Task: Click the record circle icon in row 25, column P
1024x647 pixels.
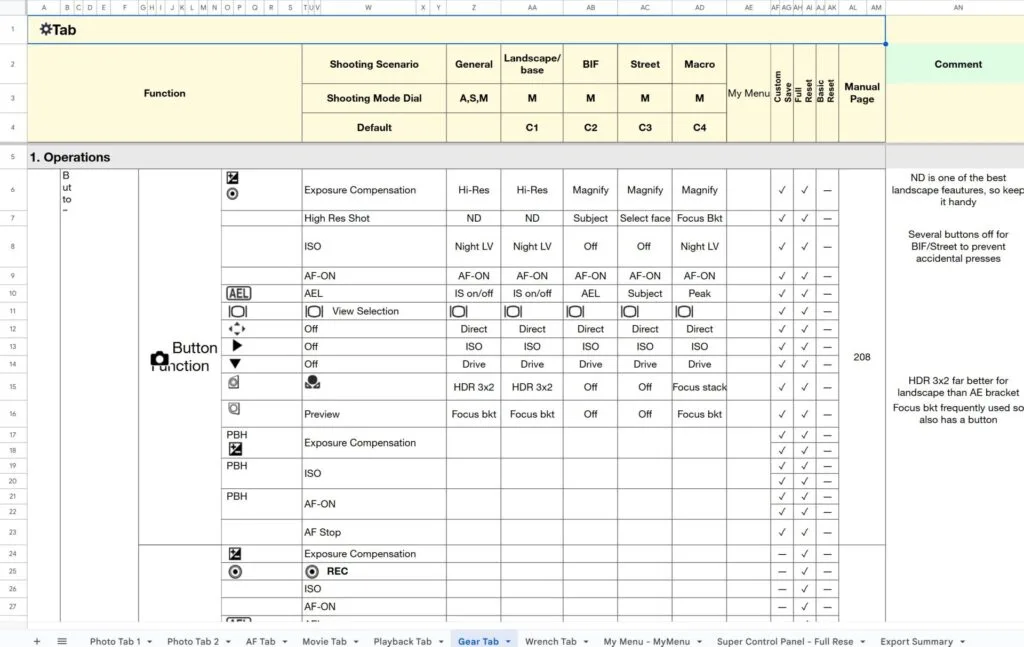Action: click(235, 572)
